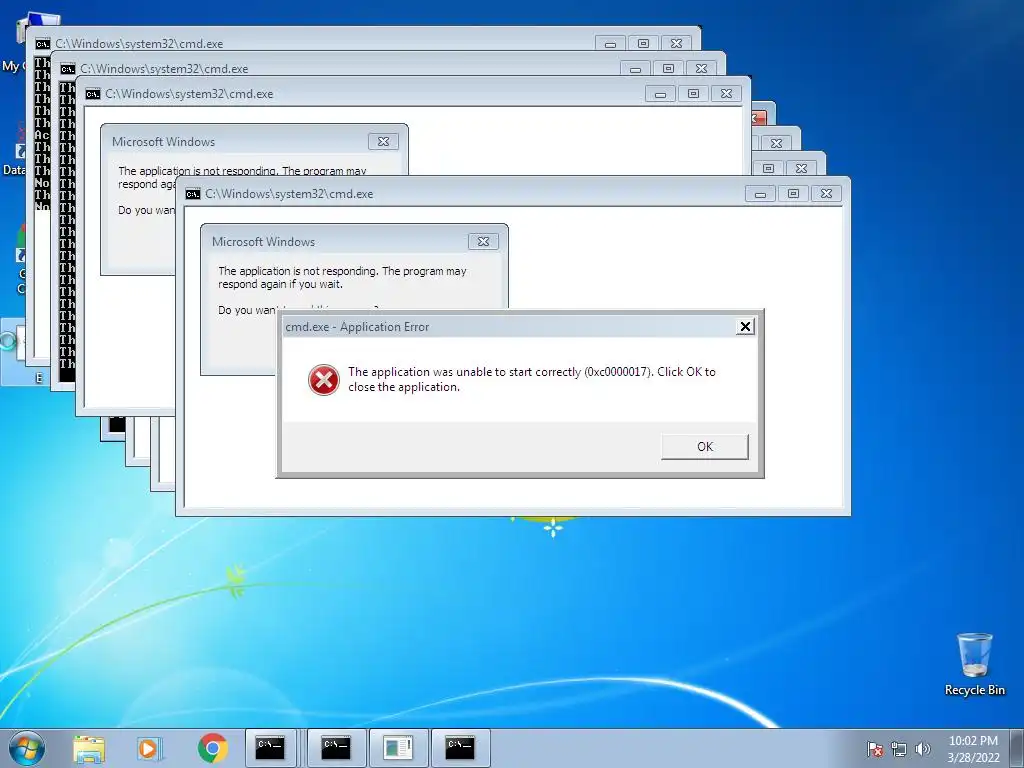1024x768 pixels.
Task: Open Action Center flag icon in tray
Action: (x=875, y=749)
